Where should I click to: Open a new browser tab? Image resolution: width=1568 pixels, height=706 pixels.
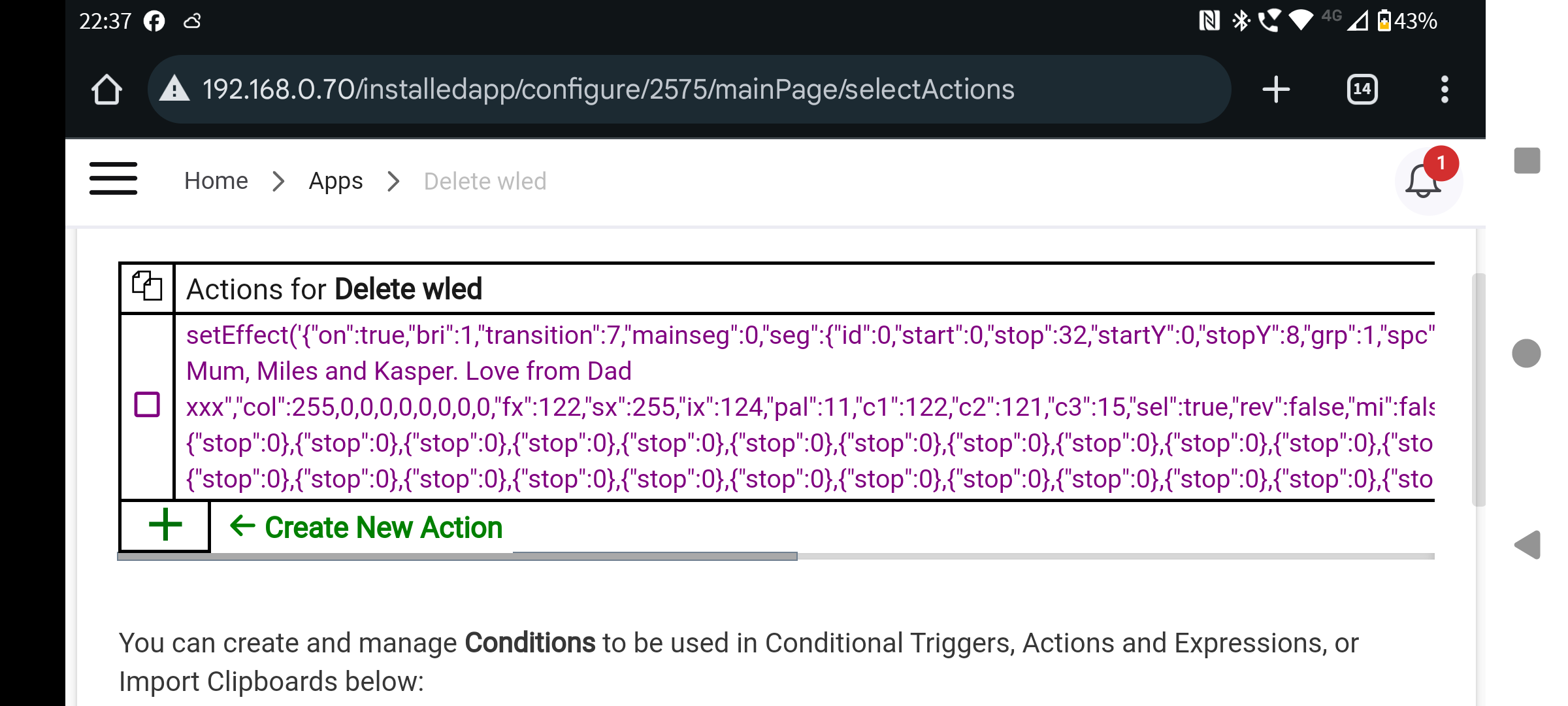pos(1275,90)
